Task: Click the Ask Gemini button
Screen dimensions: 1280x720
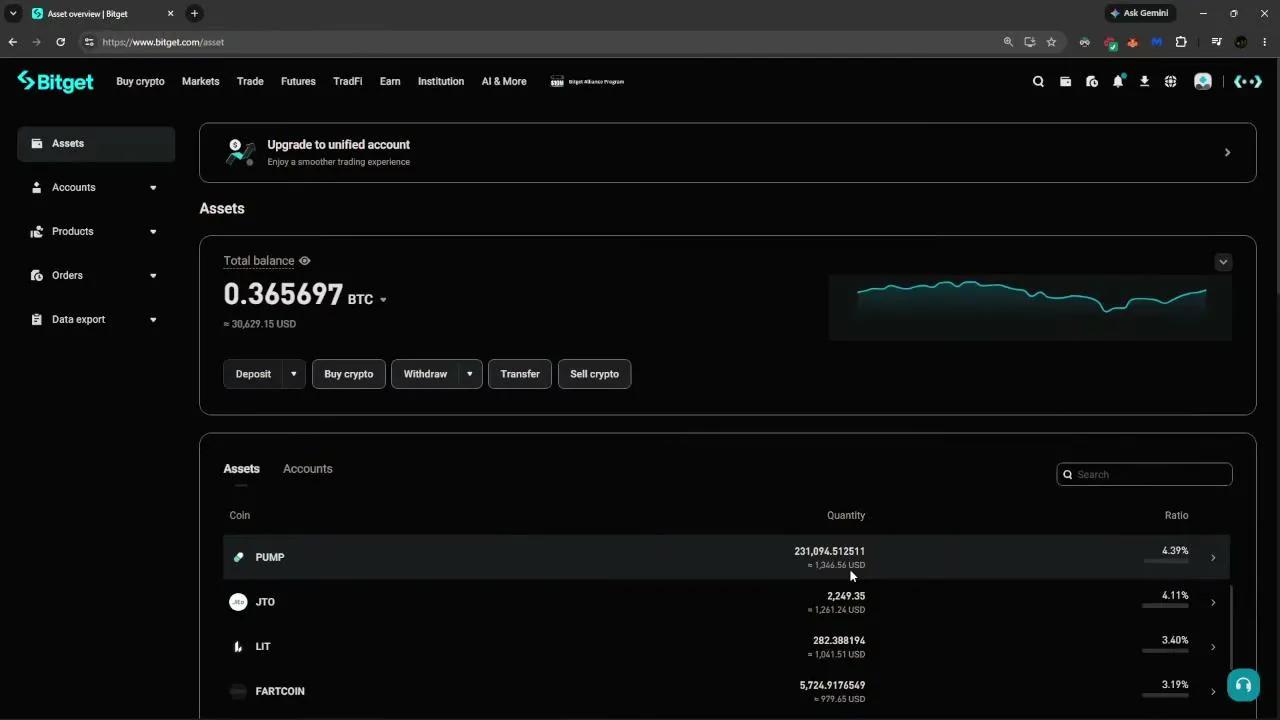Action: pos(1141,13)
